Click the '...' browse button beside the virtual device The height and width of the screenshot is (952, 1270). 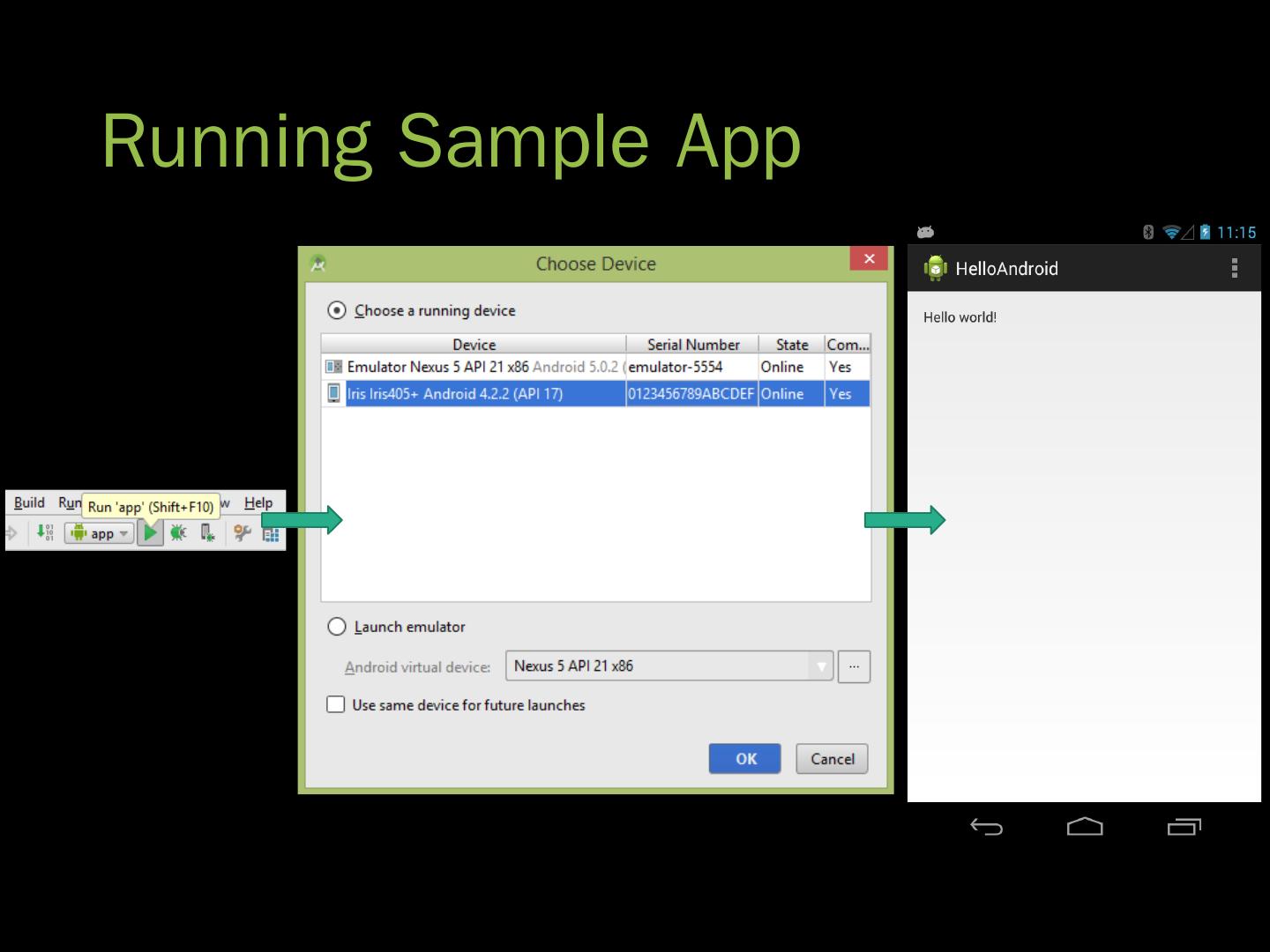[854, 666]
